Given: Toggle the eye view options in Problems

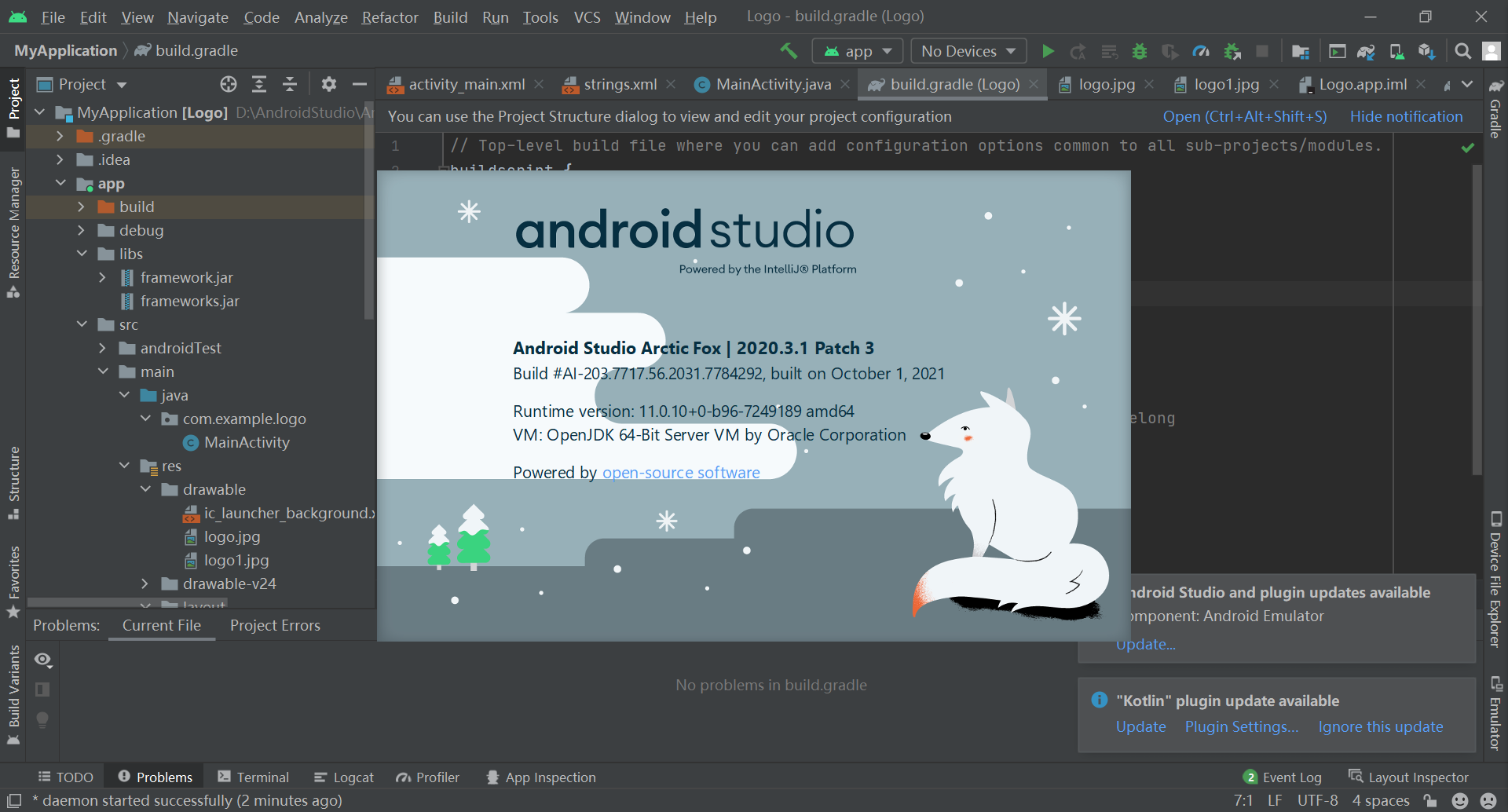Looking at the screenshot, I should [x=43, y=660].
